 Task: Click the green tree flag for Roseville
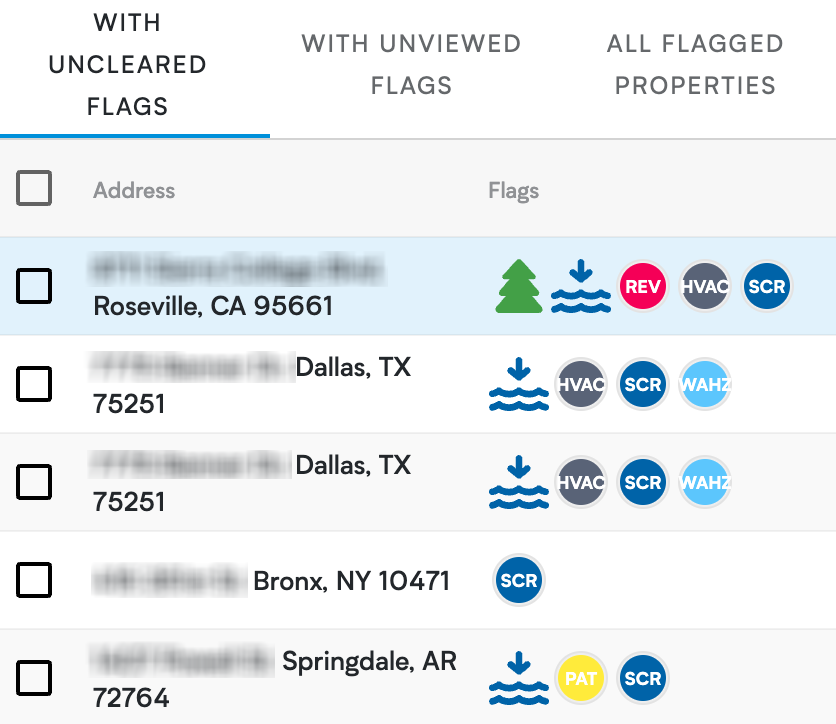point(519,286)
